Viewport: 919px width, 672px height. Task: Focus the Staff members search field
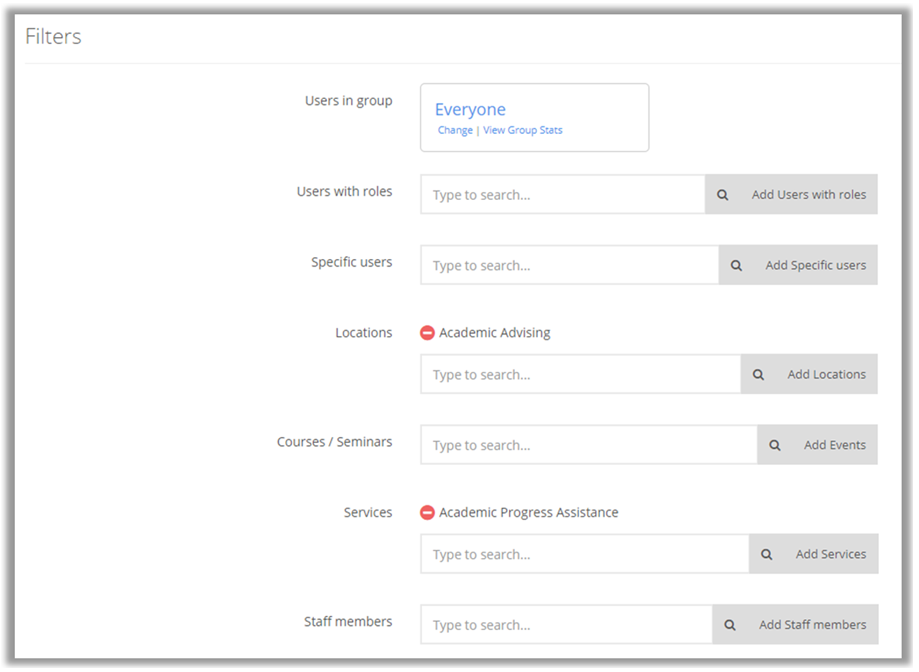[567, 625]
